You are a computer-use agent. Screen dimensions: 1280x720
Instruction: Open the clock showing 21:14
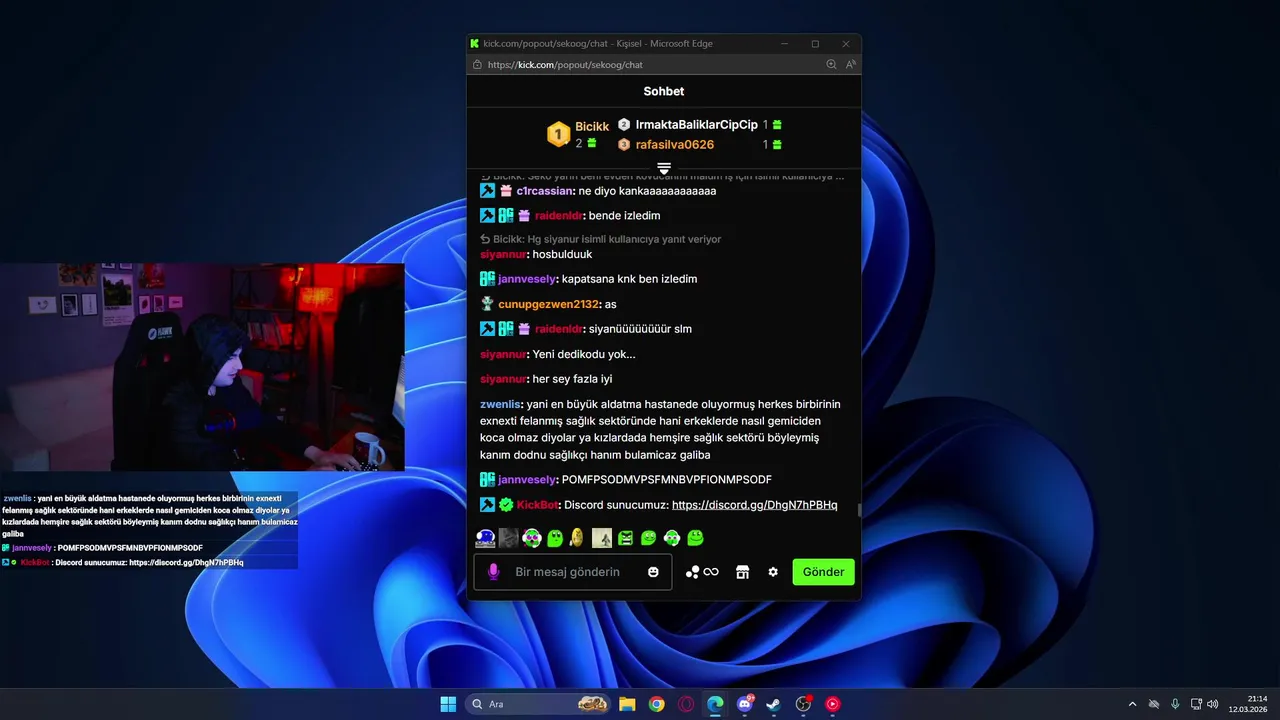[1250, 704]
